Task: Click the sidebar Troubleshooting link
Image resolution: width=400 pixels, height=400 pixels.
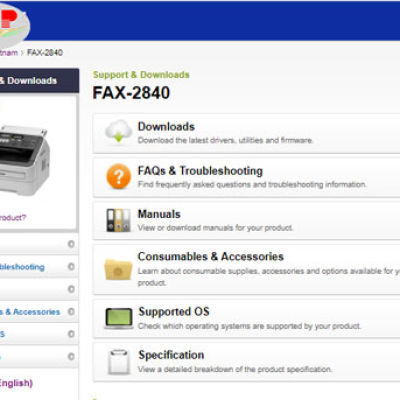Action: point(22,267)
